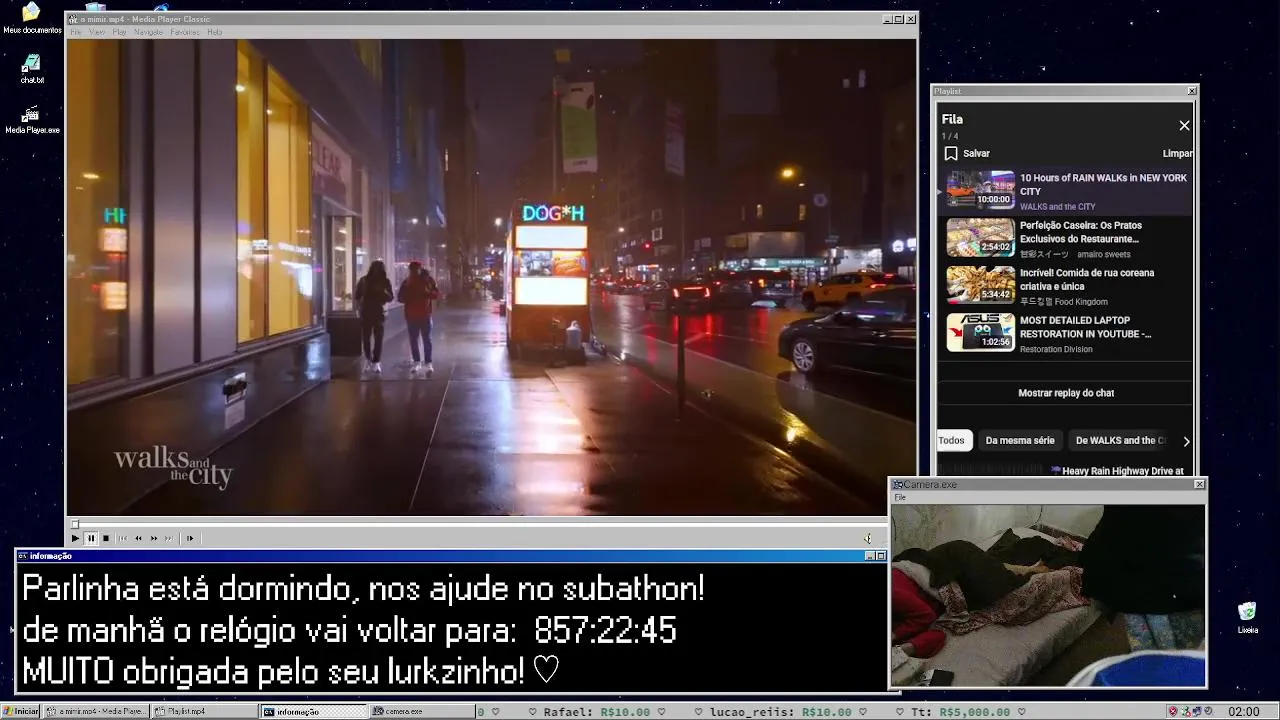Click the Media Player Classic title bar icon
This screenshot has width=1280, height=720.
(73, 19)
